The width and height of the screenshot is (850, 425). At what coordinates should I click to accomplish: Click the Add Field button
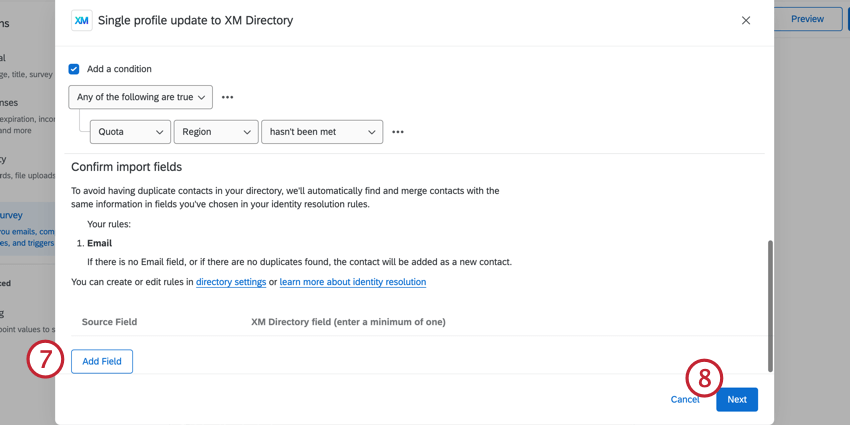point(102,362)
